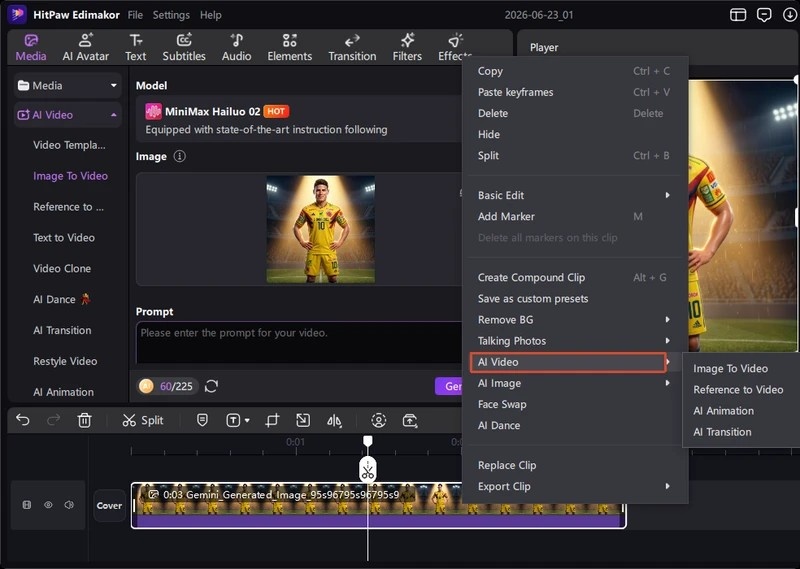Click the Cover button

click(x=109, y=505)
